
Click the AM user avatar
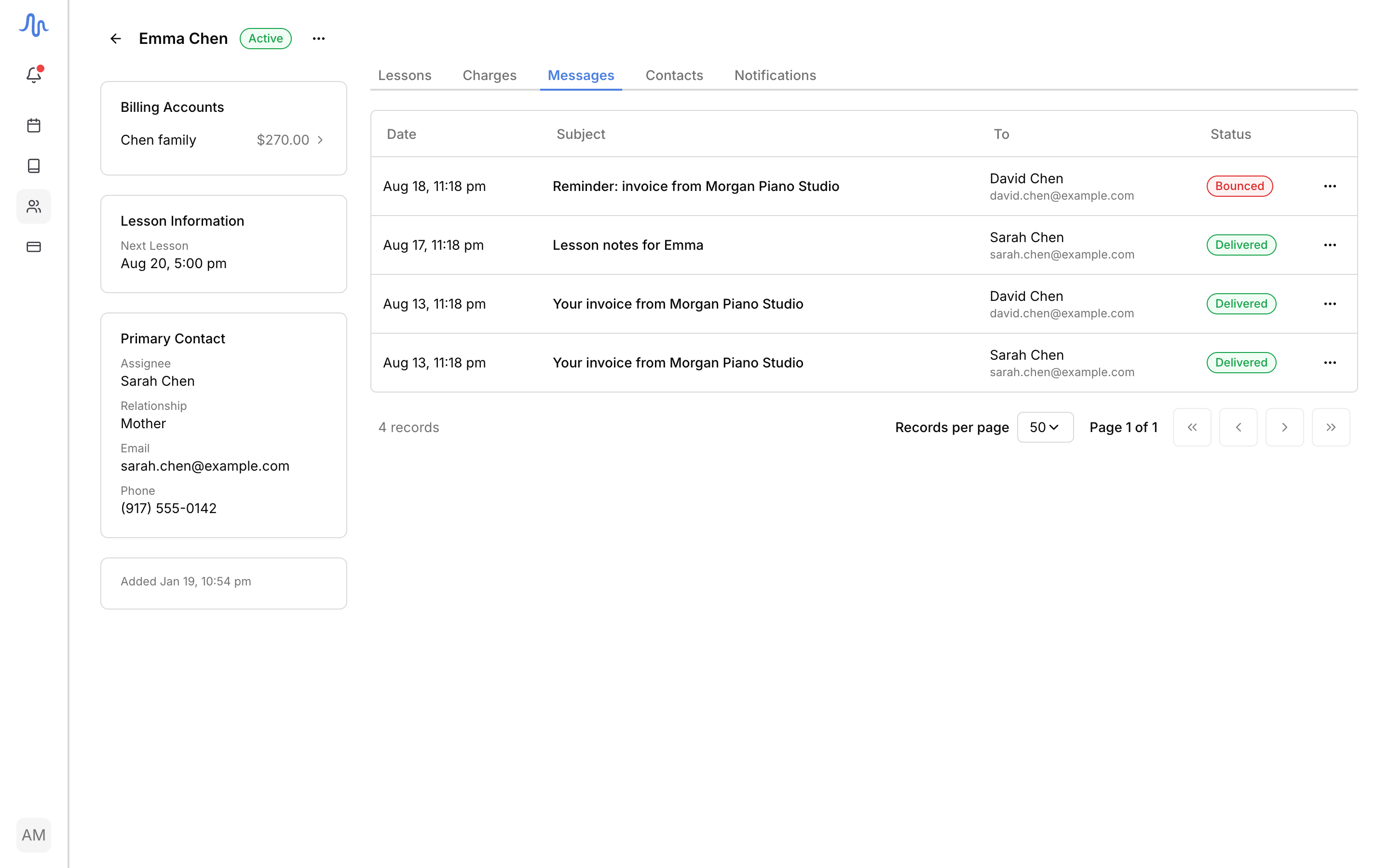[x=34, y=835]
